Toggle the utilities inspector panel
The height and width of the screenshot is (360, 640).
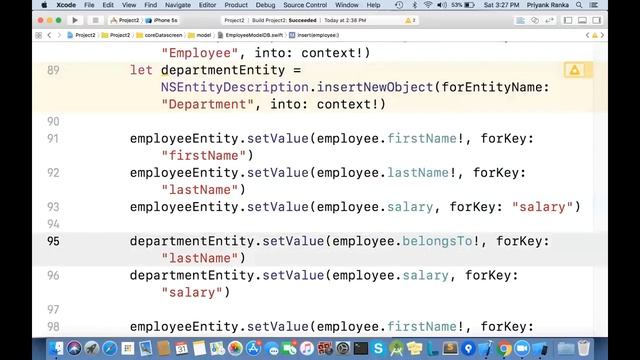click(x=597, y=20)
